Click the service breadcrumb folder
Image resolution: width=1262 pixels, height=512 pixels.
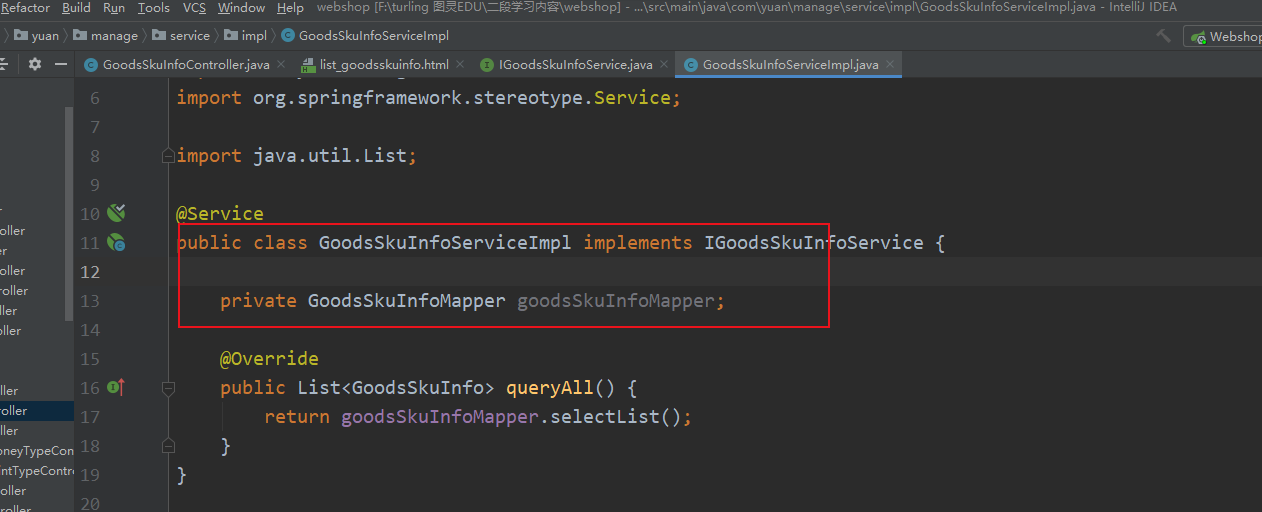tap(181, 36)
